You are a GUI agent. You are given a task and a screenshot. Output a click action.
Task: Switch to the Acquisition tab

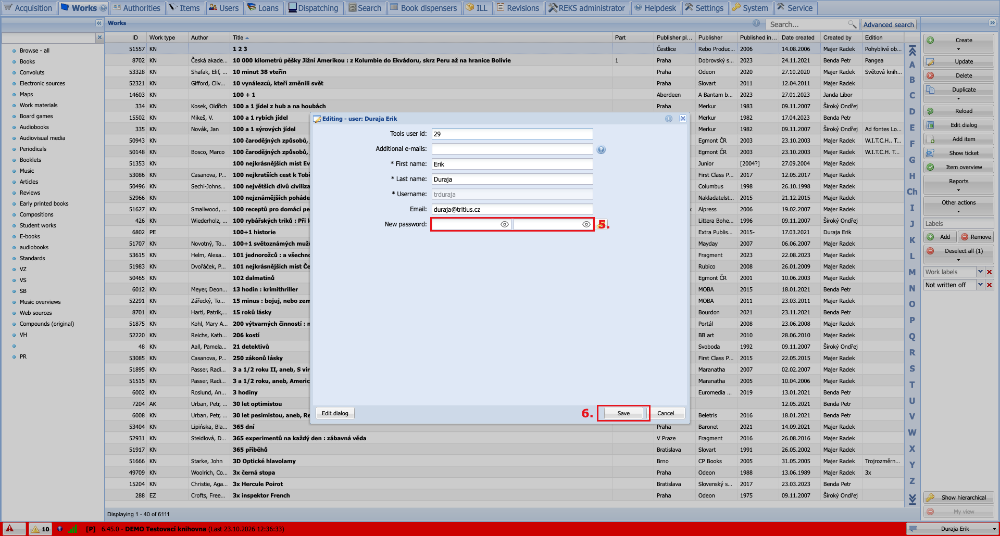click(28, 8)
